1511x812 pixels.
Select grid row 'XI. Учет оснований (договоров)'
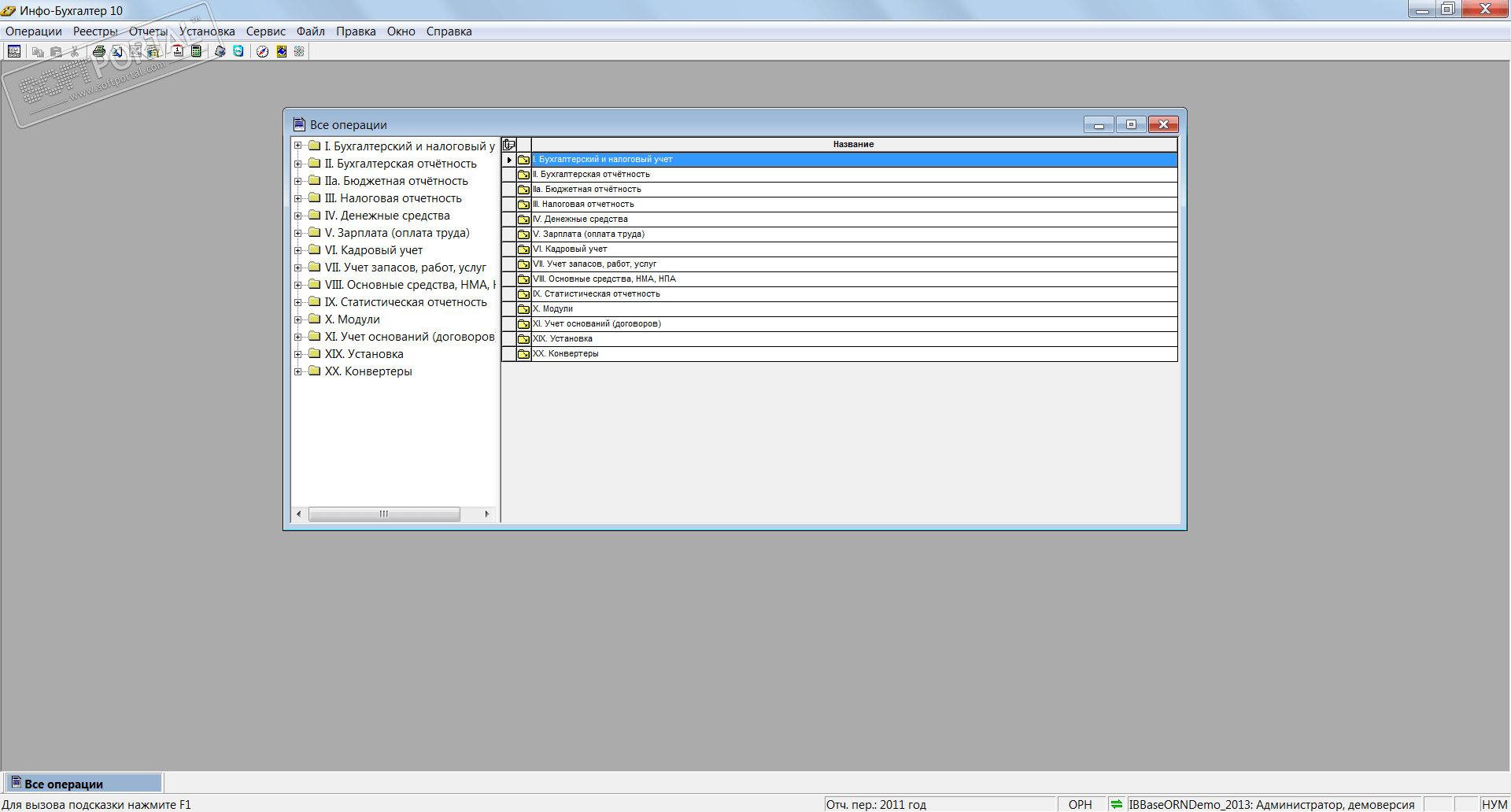[855, 324]
